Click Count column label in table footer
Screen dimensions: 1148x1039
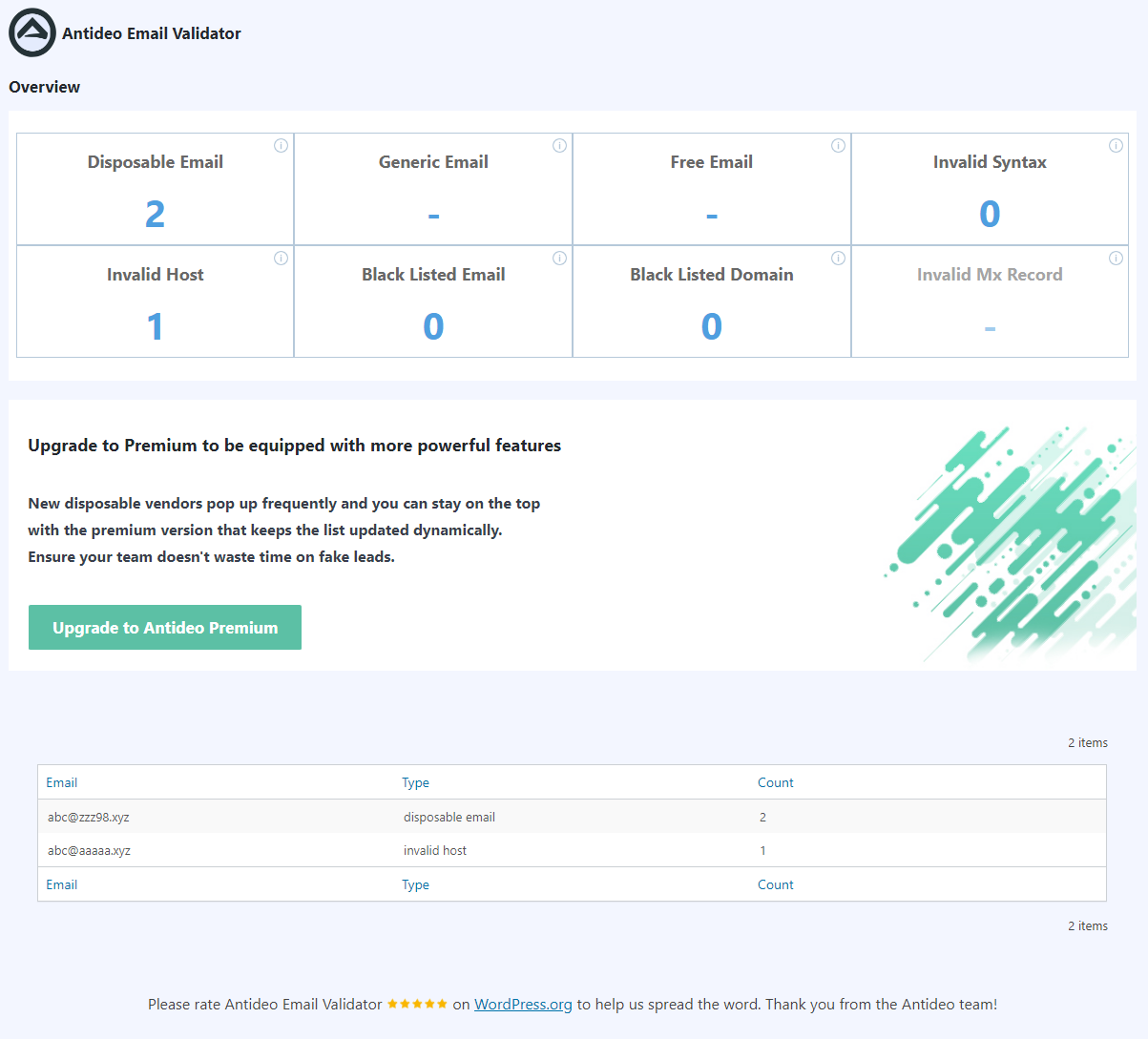[x=776, y=884]
